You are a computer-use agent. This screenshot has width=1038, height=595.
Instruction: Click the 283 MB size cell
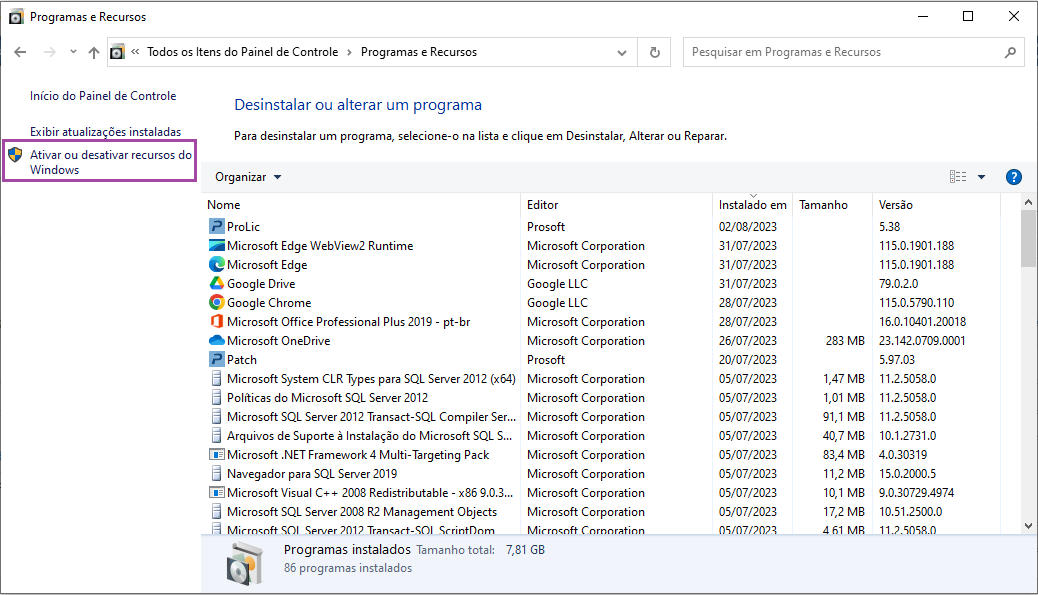click(x=845, y=341)
